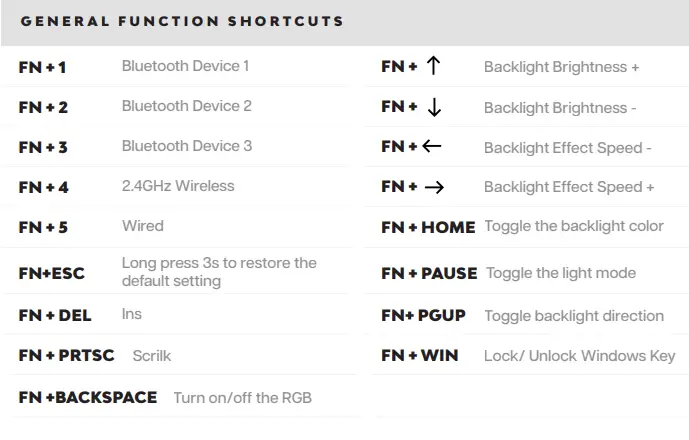The width and height of the screenshot is (689, 440).
Task: Click the right arrow icon next to FN
Action: coord(434,187)
